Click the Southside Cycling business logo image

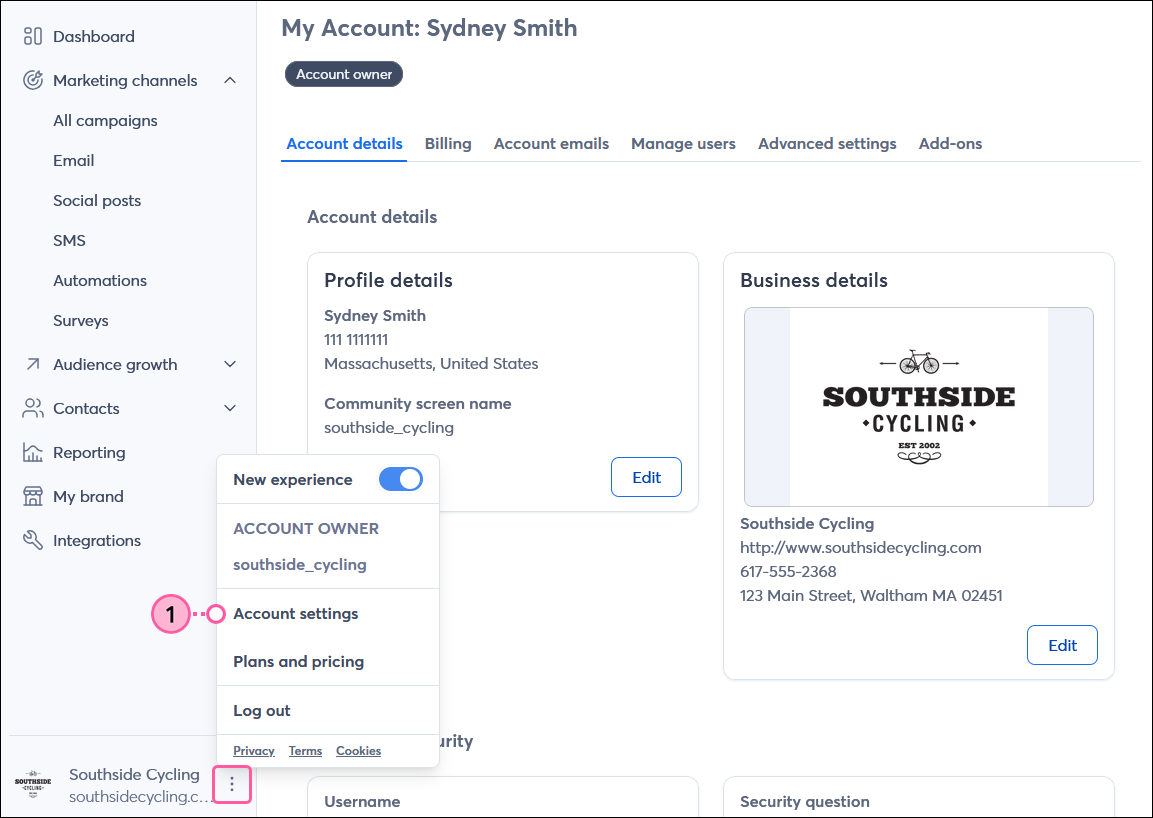(x=918, y=407)
